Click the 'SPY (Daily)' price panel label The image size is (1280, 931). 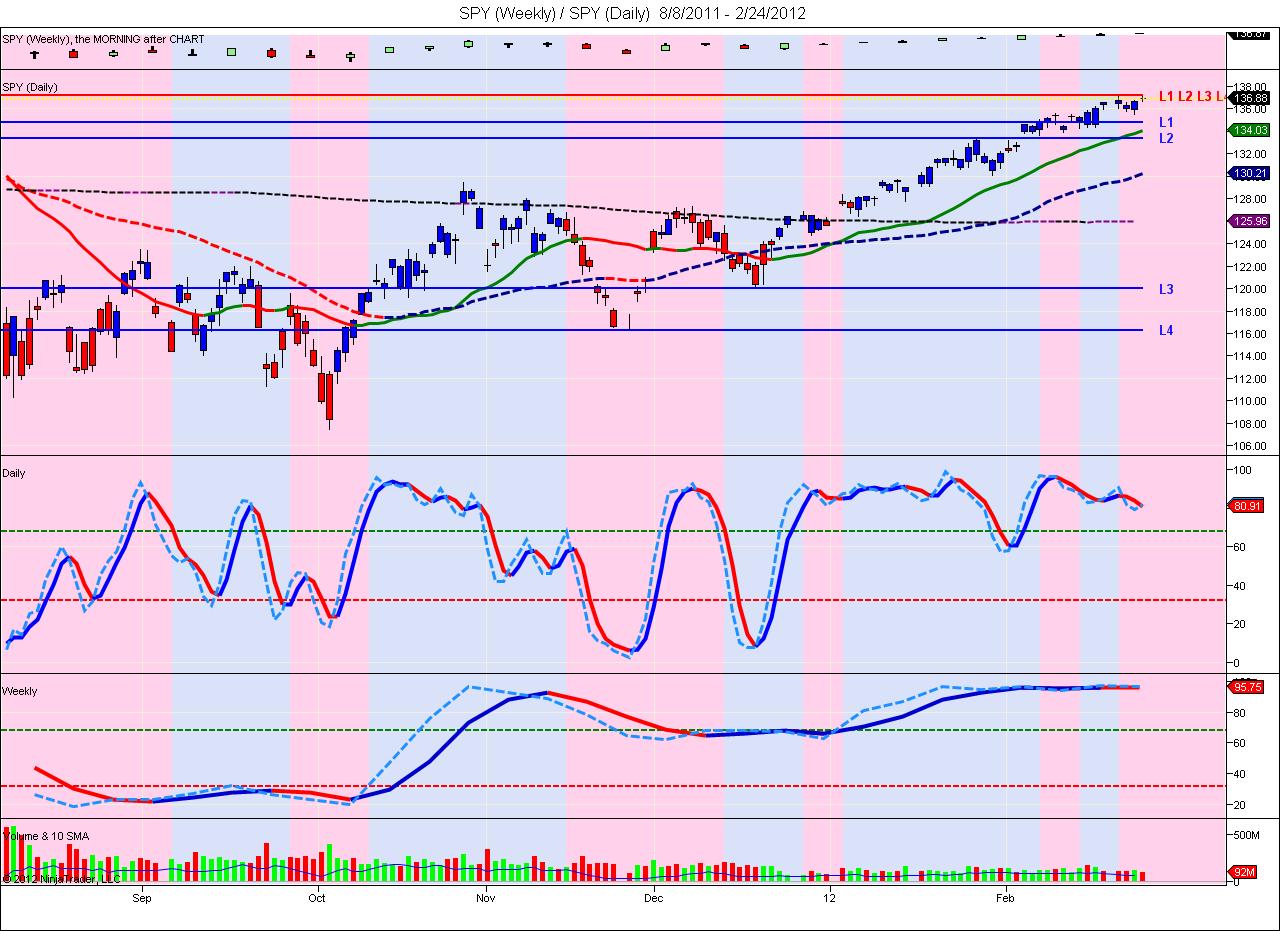click(30, 87)
